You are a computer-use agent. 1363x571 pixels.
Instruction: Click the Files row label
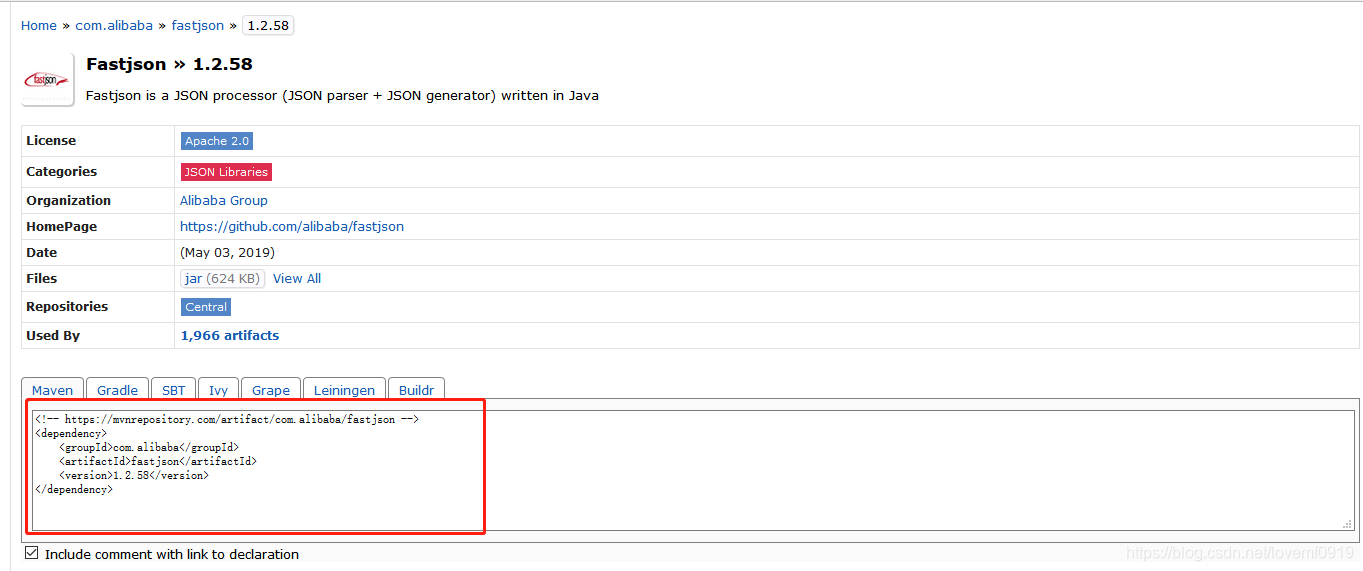click(42, 278)
